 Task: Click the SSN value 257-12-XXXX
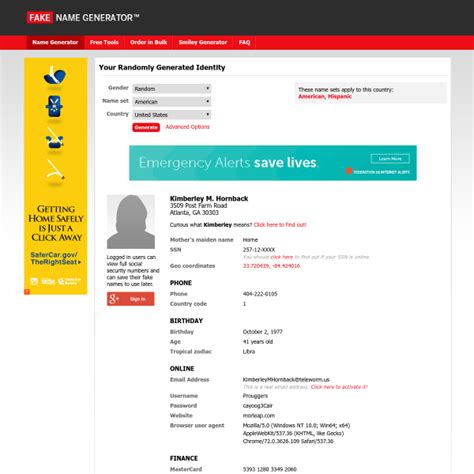[x=259, y=250]
